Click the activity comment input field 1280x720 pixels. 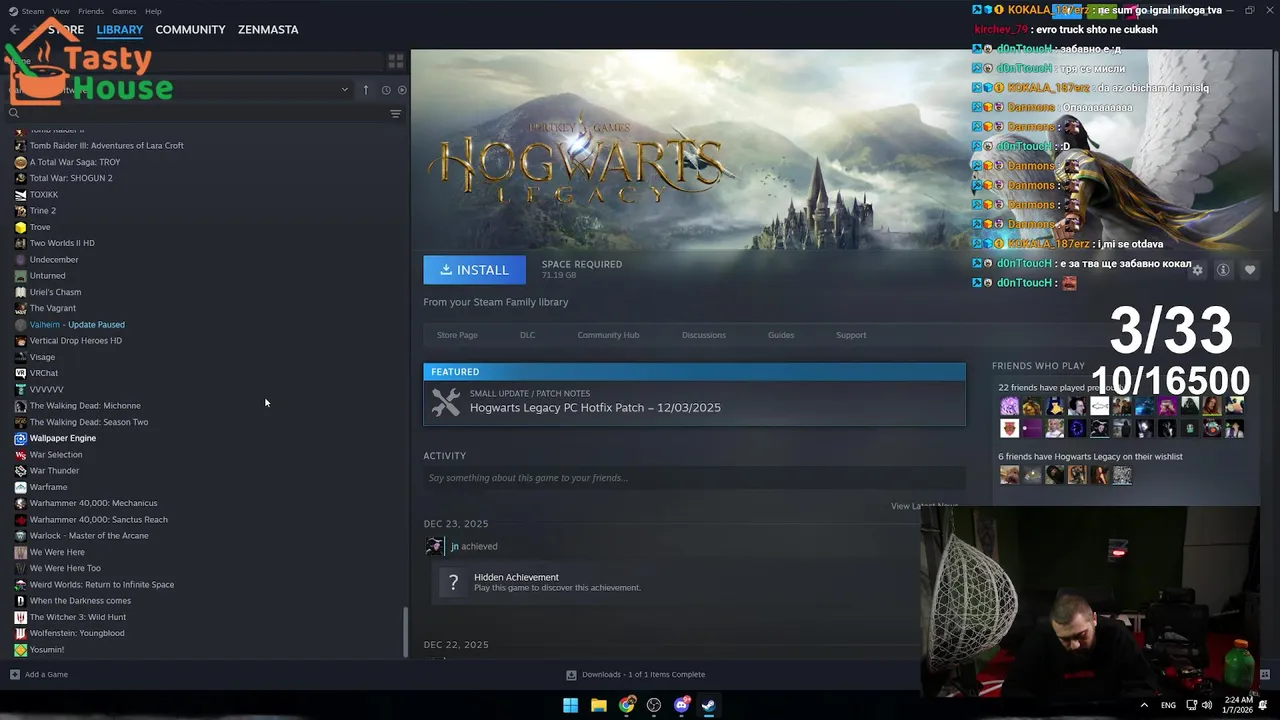point(694,478)
